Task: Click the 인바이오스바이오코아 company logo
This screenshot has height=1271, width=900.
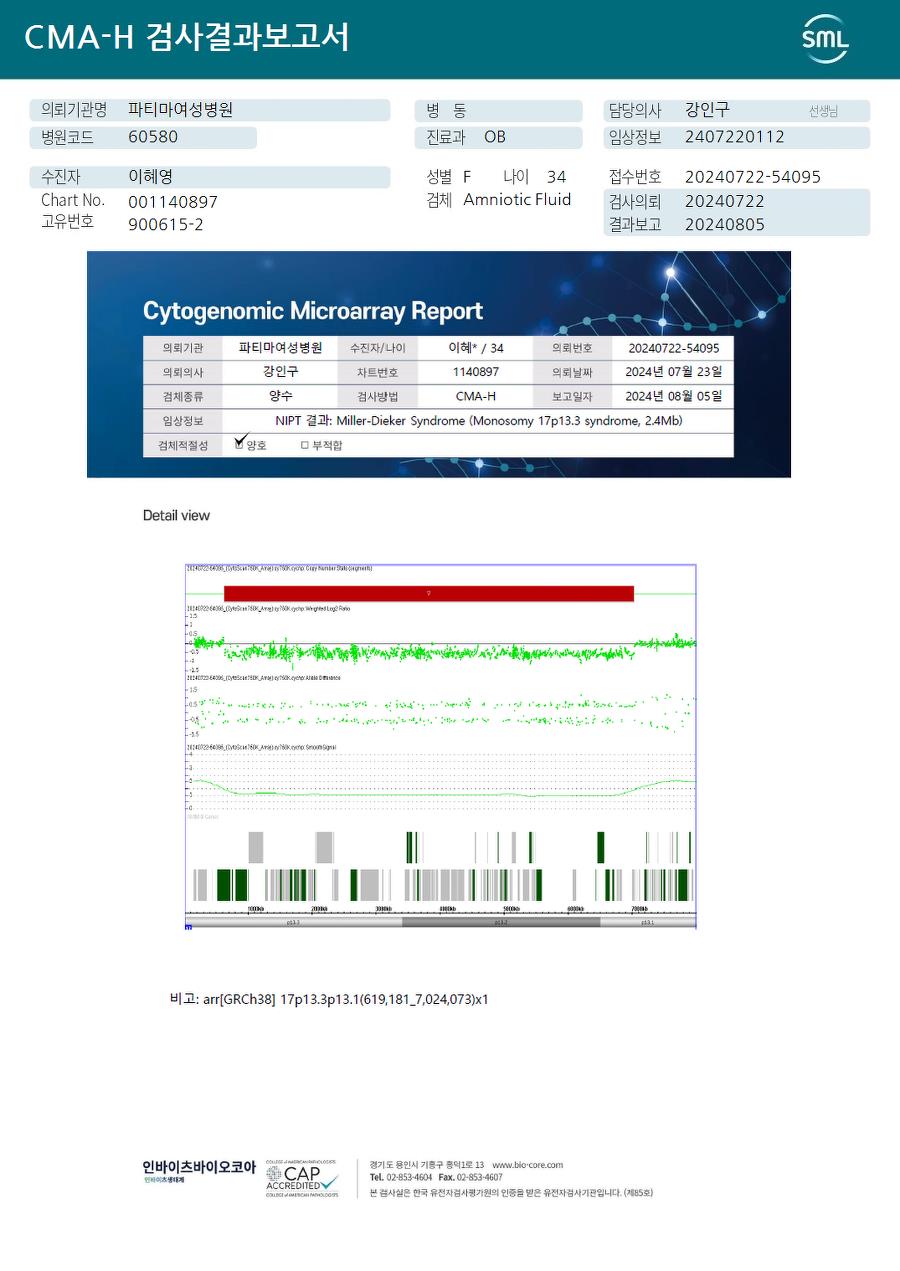Action: point(199,1170)
